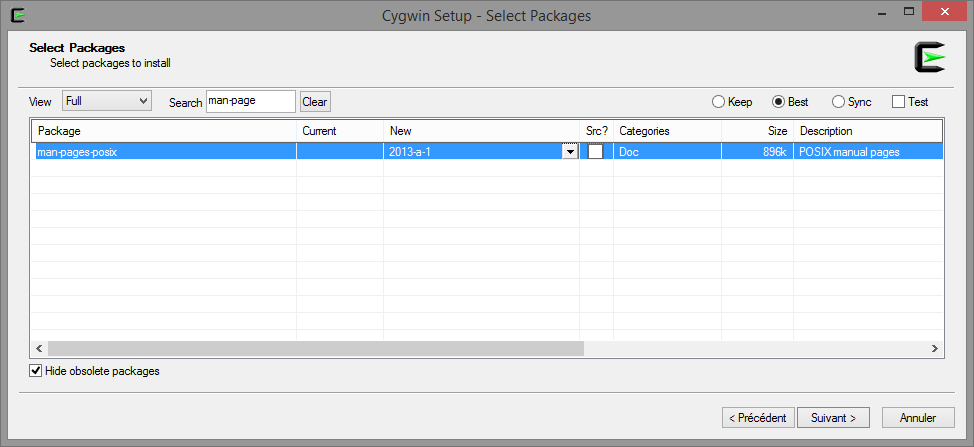Click the Annuler button
This screenshot has height=447, width=974.
click(918, 418)
